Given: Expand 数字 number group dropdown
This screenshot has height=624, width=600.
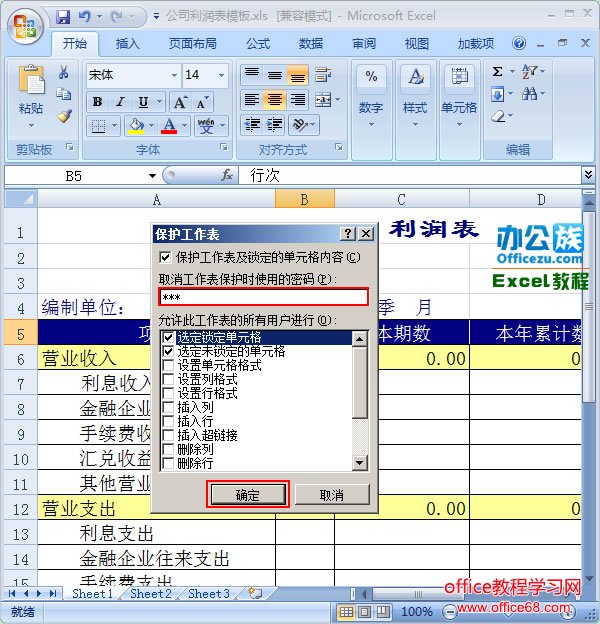Looking at the screenshot, I should [371, 125].
